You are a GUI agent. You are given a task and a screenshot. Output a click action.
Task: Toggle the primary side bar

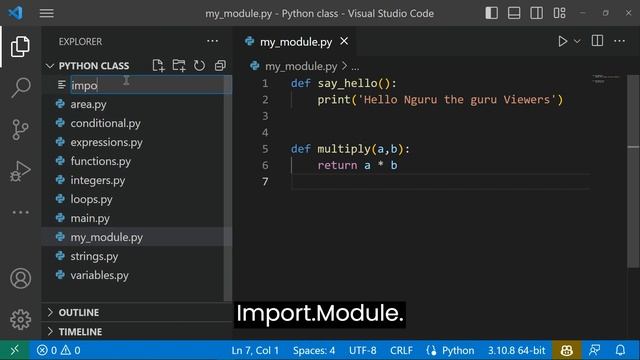(491, 13)
